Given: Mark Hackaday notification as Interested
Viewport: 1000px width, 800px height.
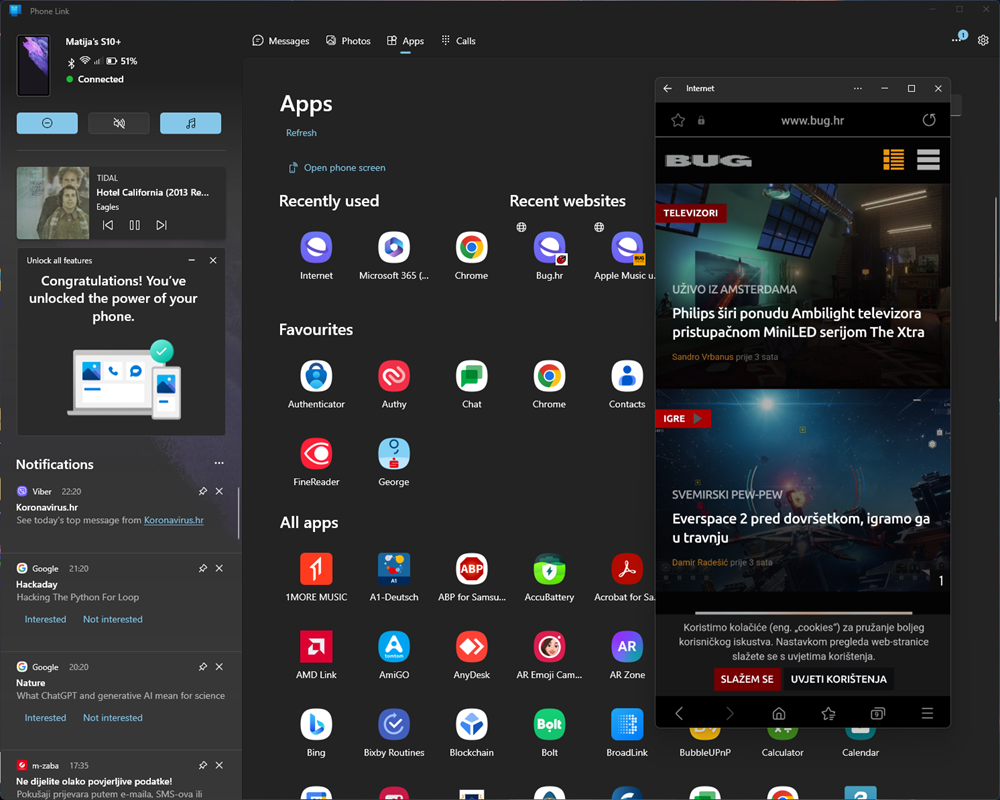Looking at the screenshot, I should (45, 619).
